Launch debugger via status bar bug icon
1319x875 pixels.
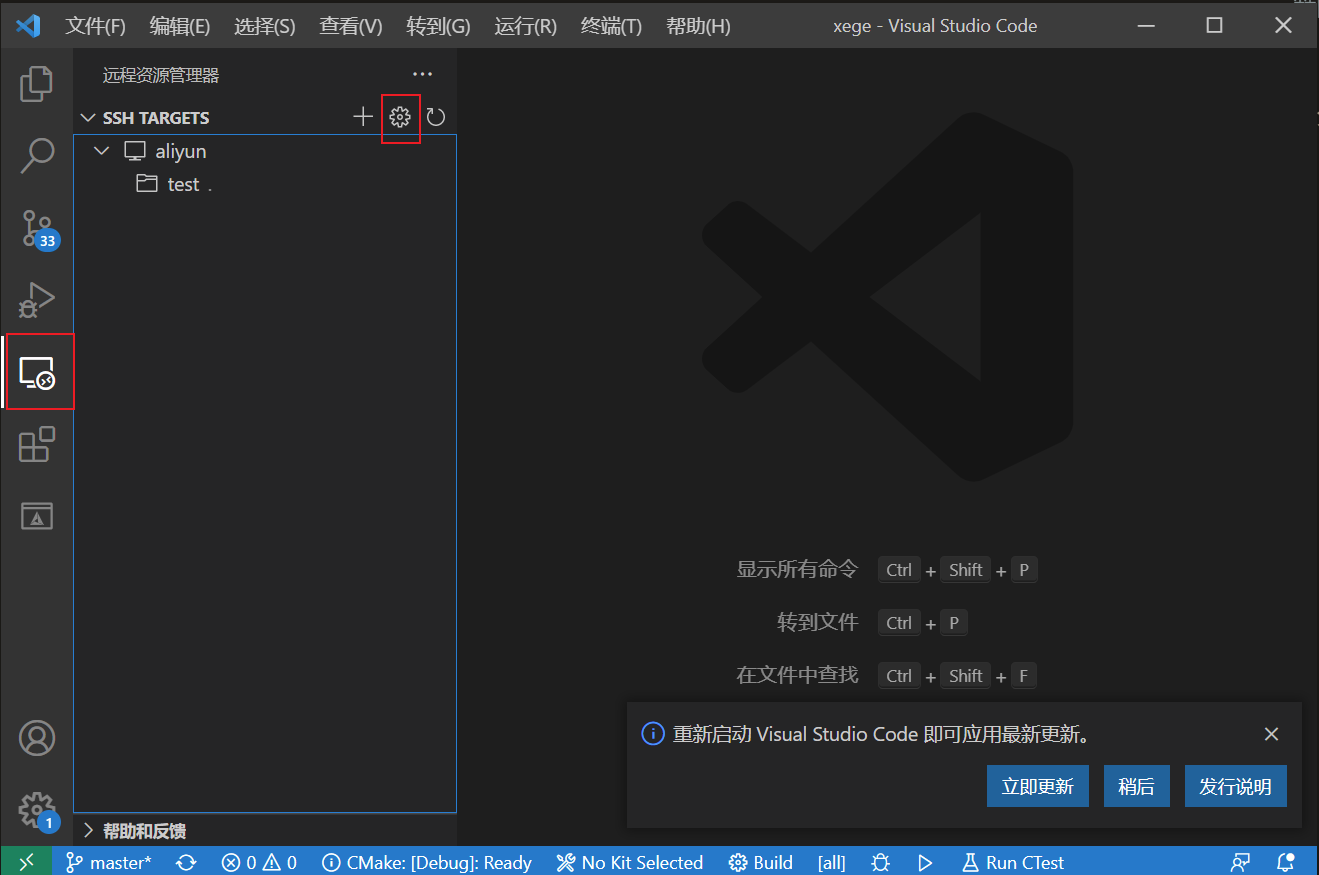[x=881, y=862]
